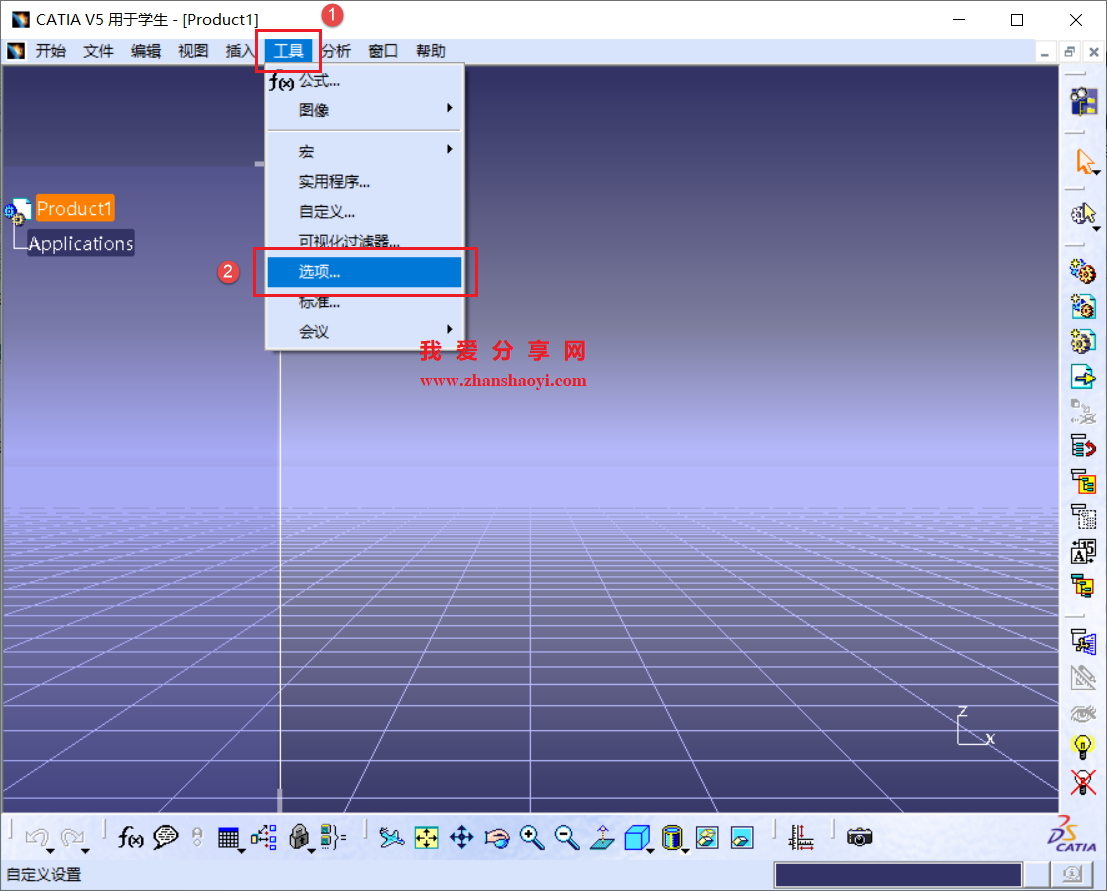This screenshot has width=1107, height=891.
Task: Select the Zoom Out tool
Action: [x=566, y=837]
